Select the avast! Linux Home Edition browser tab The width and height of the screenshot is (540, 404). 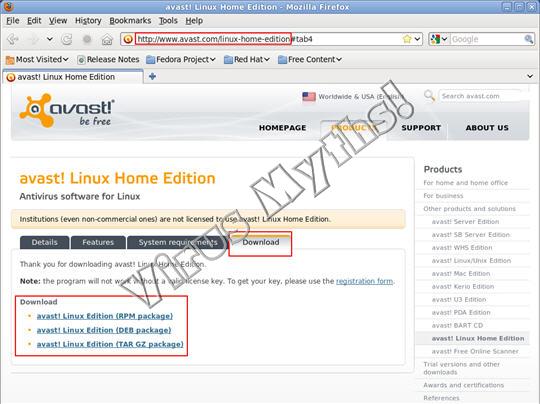(x=73, y=77)
